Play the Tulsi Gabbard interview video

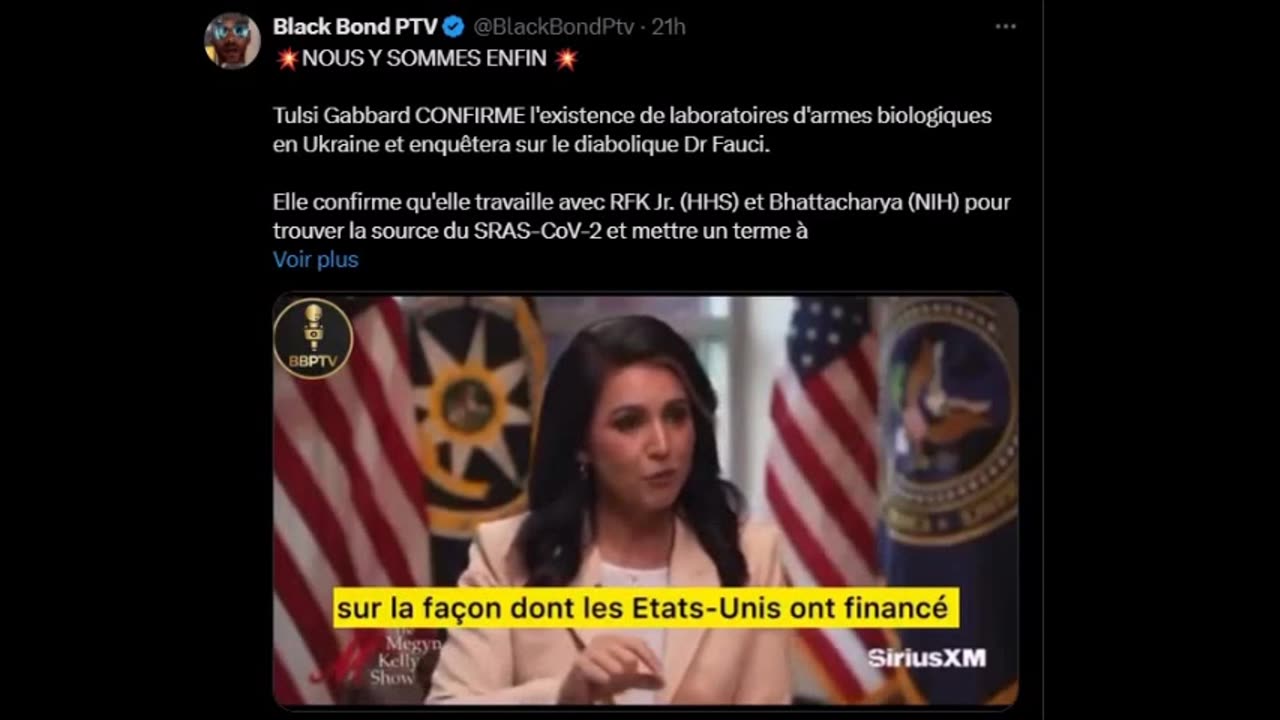click(x=646, y=500)
